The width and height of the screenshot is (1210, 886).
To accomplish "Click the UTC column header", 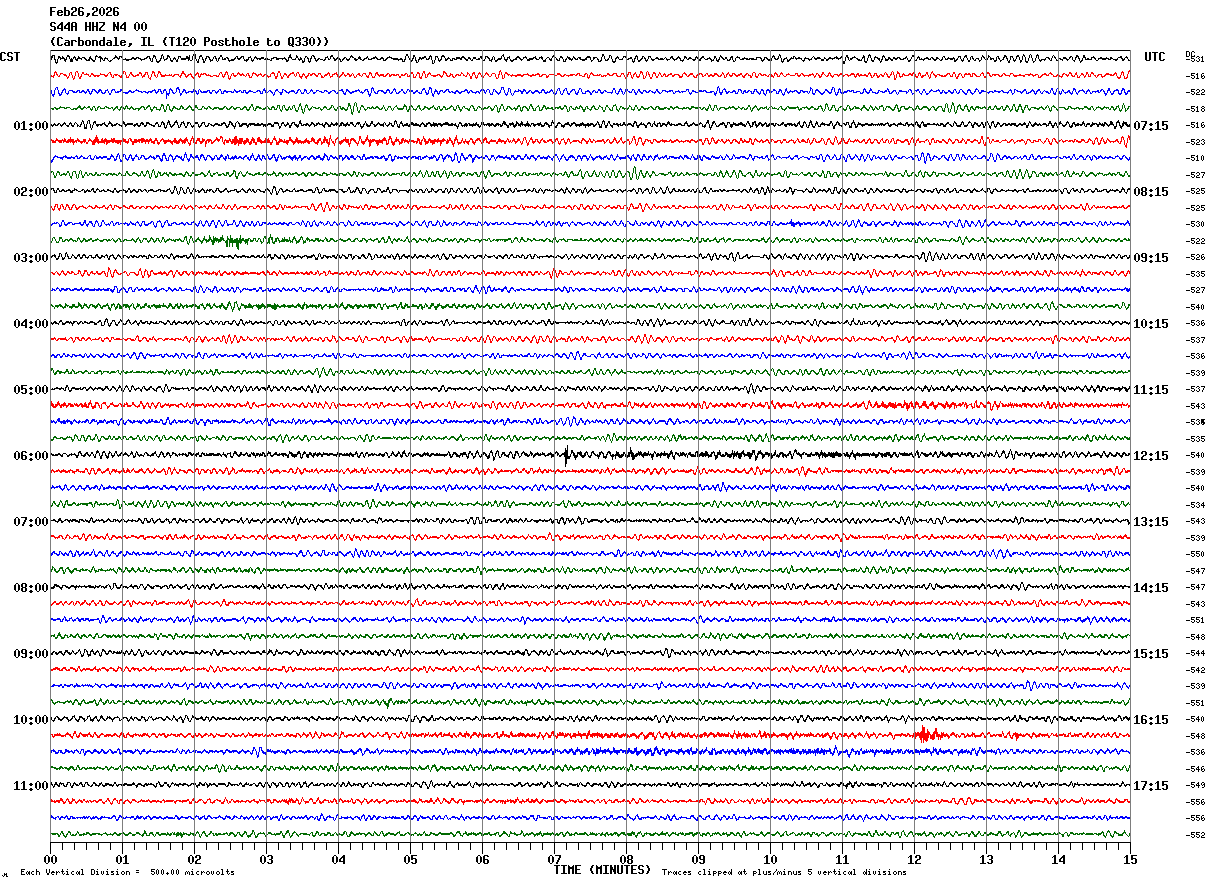I will (1155, 57).
